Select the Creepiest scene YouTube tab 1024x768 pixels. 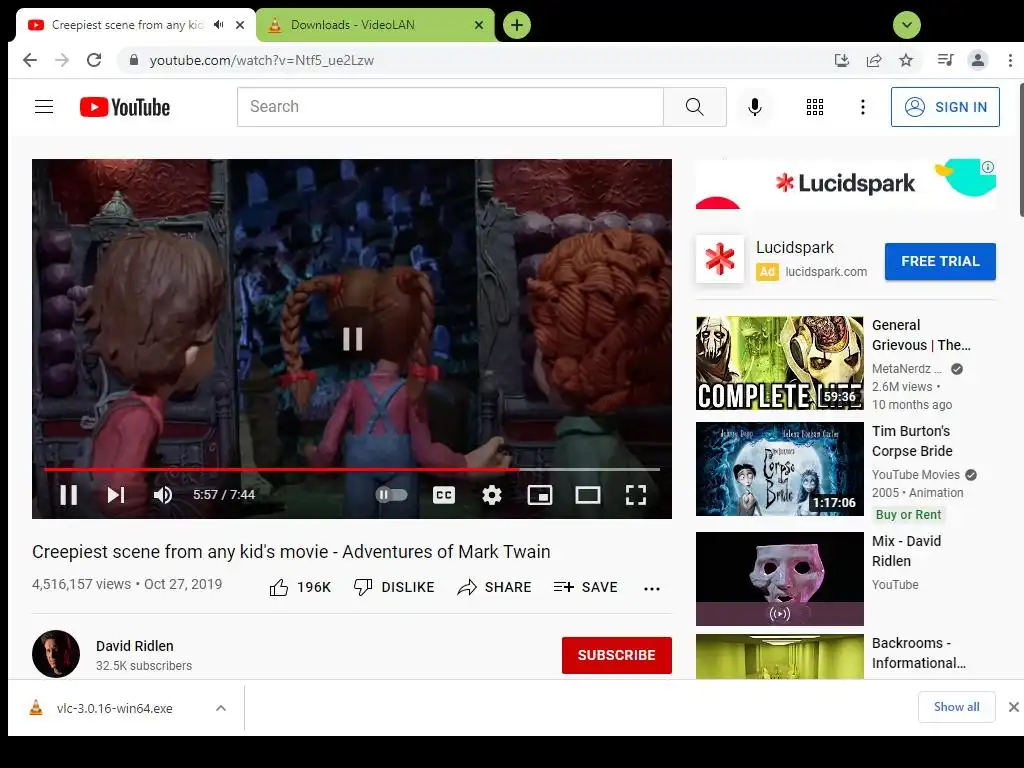tap(129, 25)
